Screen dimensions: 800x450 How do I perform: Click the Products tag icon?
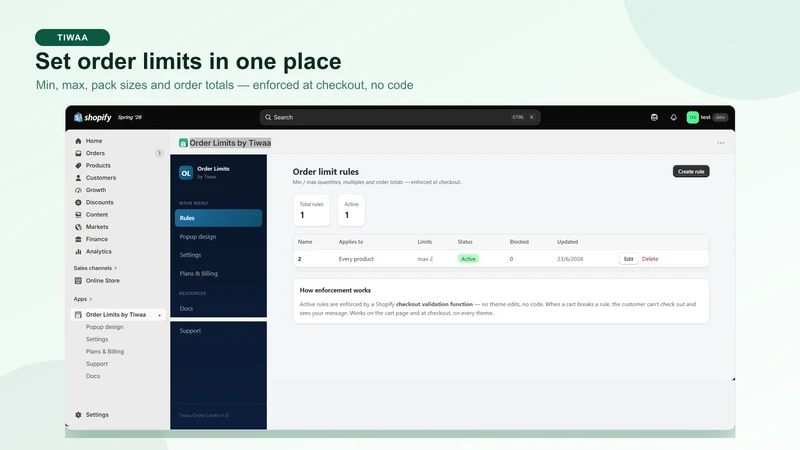coord(78,165)
